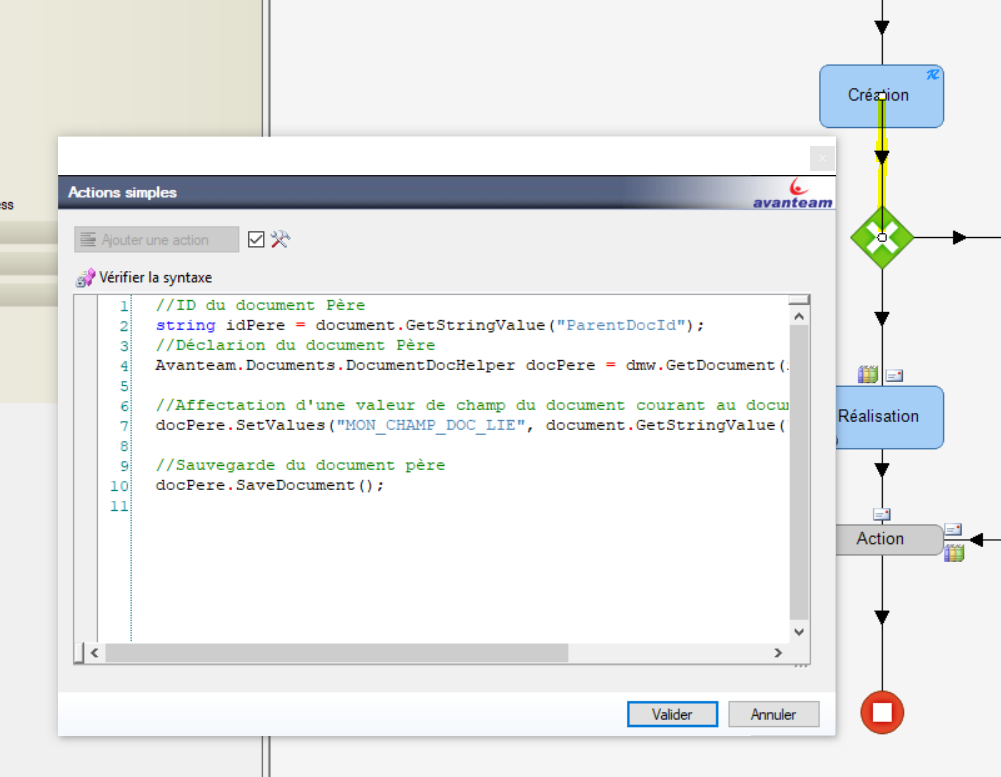The image size is (1001, 777).
Task: Click the horizontal scrollbar thumb in editor
Action: coord(336,653)
